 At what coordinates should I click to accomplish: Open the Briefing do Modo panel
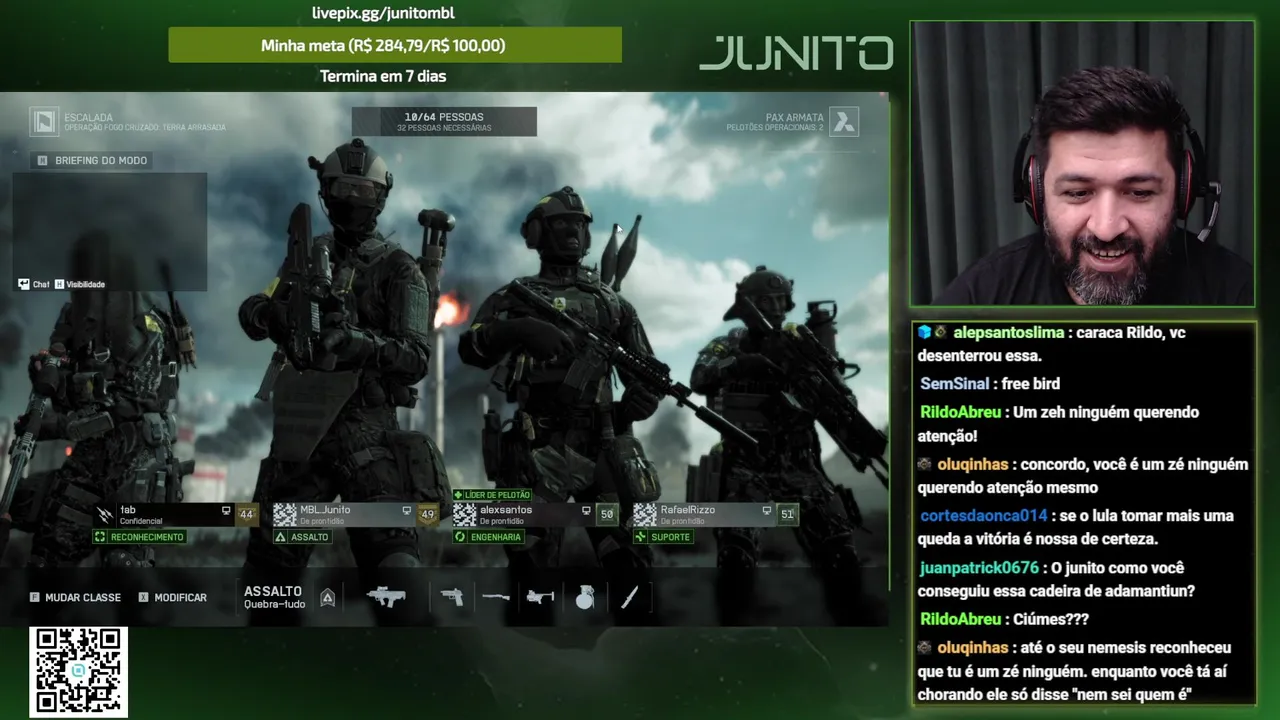coord(92,160)
